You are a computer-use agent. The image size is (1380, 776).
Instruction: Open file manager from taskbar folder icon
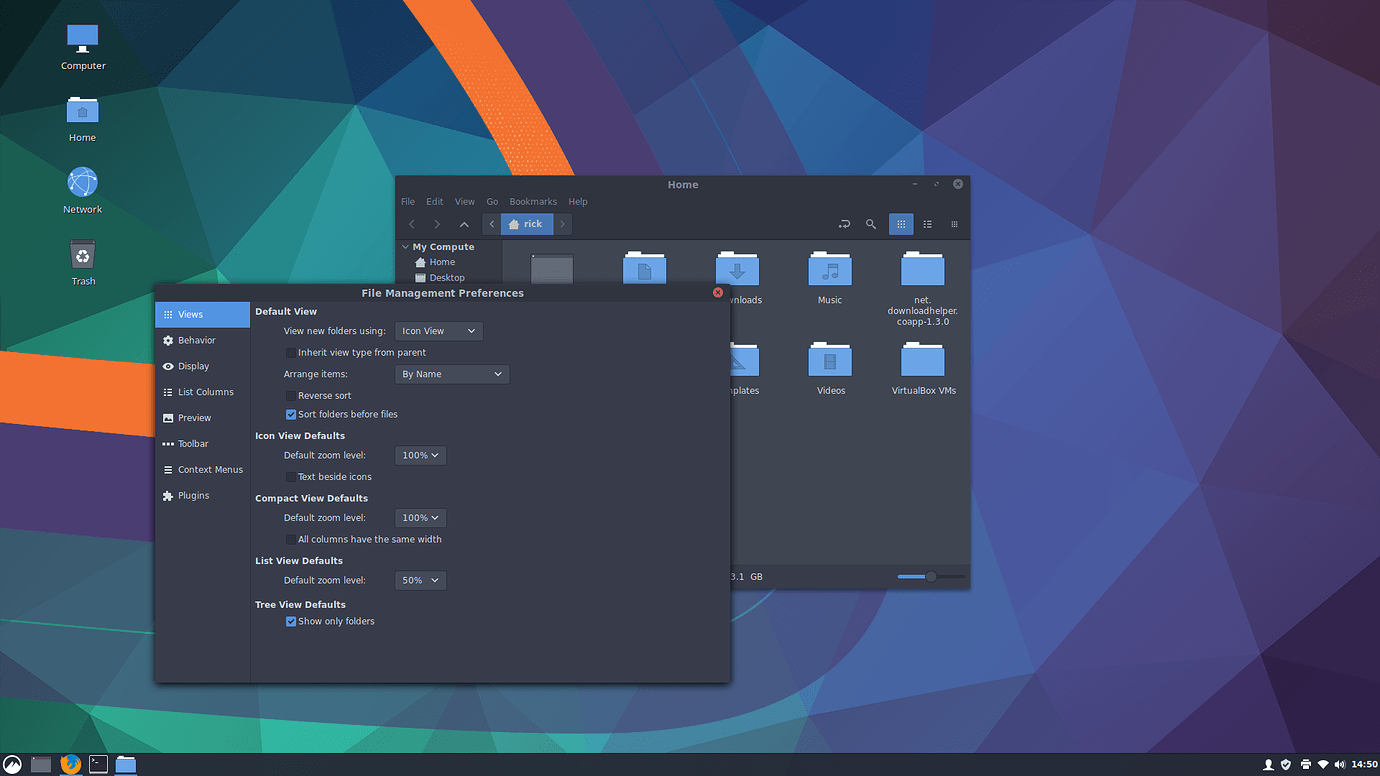coord(125,764)
